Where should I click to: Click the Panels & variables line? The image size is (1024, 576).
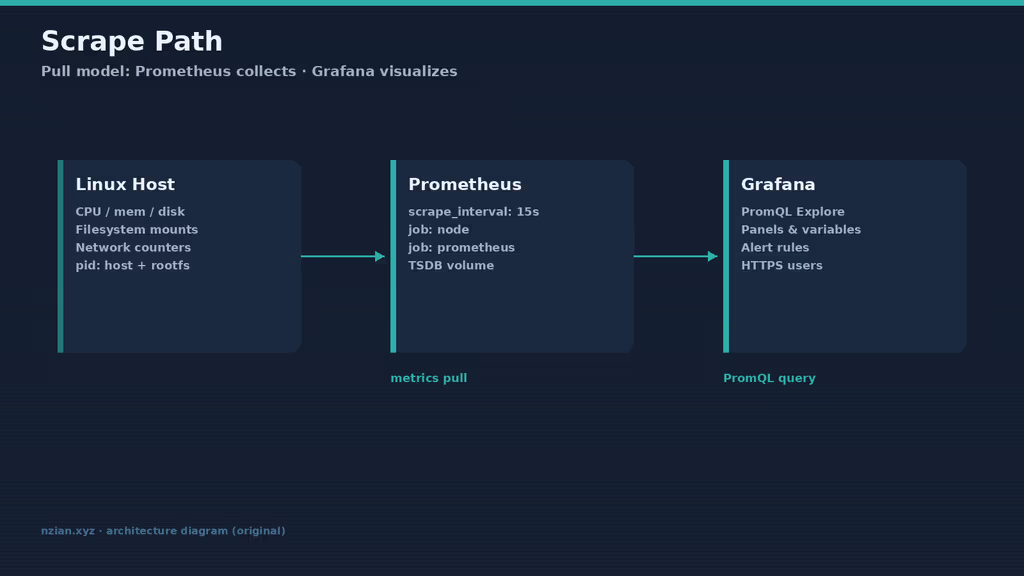pos(801,229)
